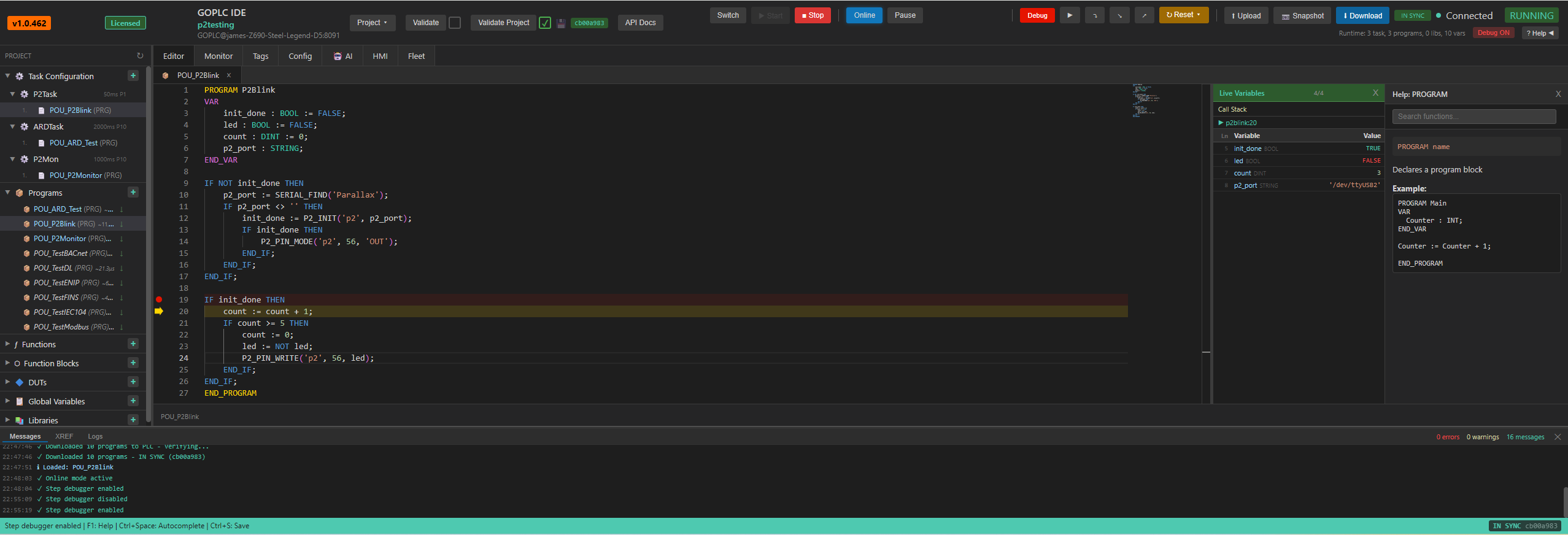Click the Snapshot button

[1303, 15]
